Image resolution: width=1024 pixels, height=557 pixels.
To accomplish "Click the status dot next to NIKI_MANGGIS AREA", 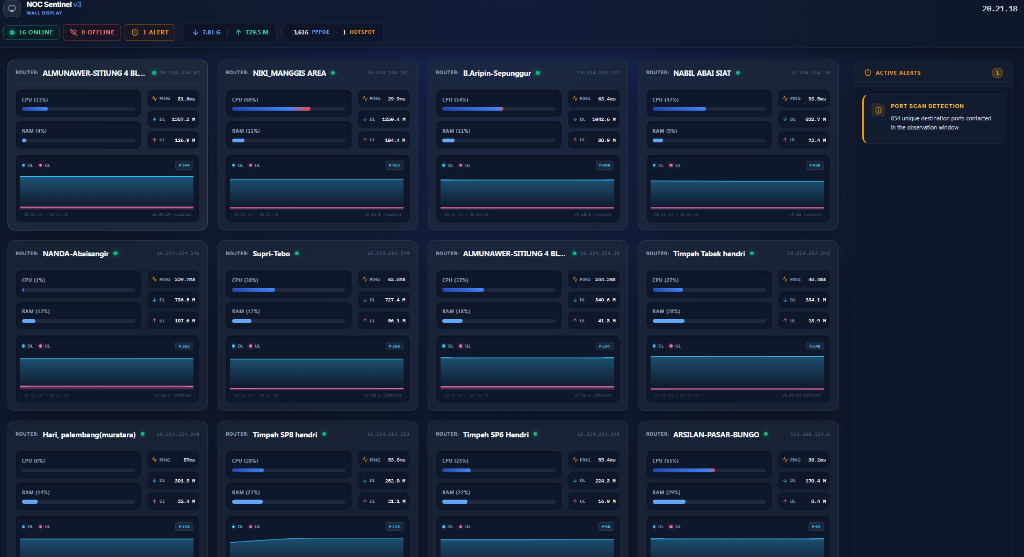I will 333,73.
